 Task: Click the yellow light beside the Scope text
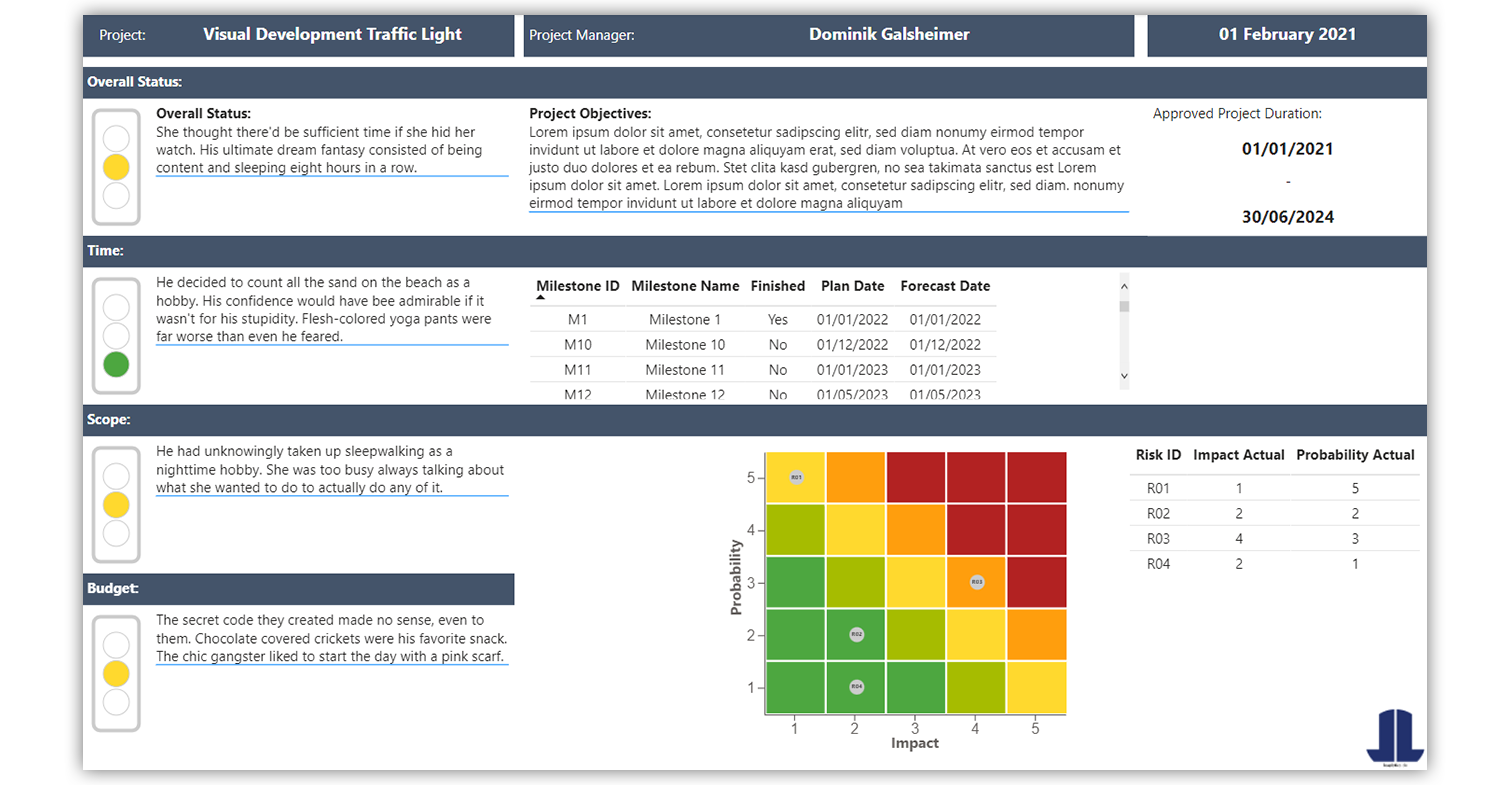tap(116, 504)
